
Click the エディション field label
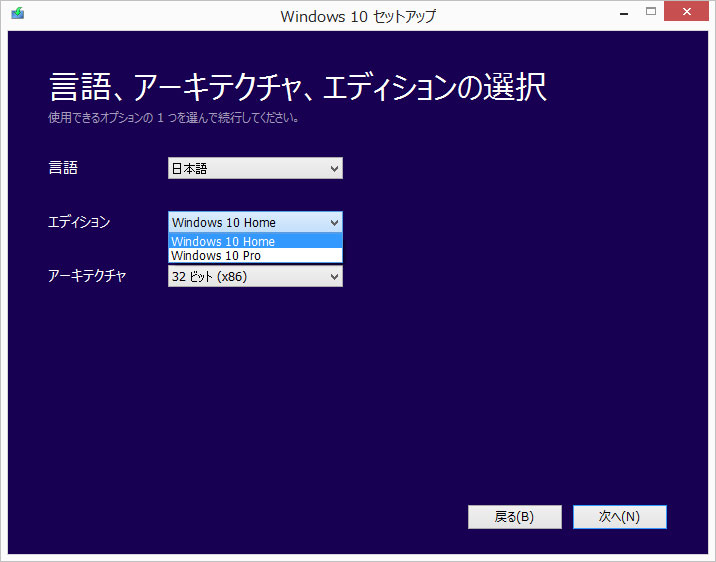[79, 222]
